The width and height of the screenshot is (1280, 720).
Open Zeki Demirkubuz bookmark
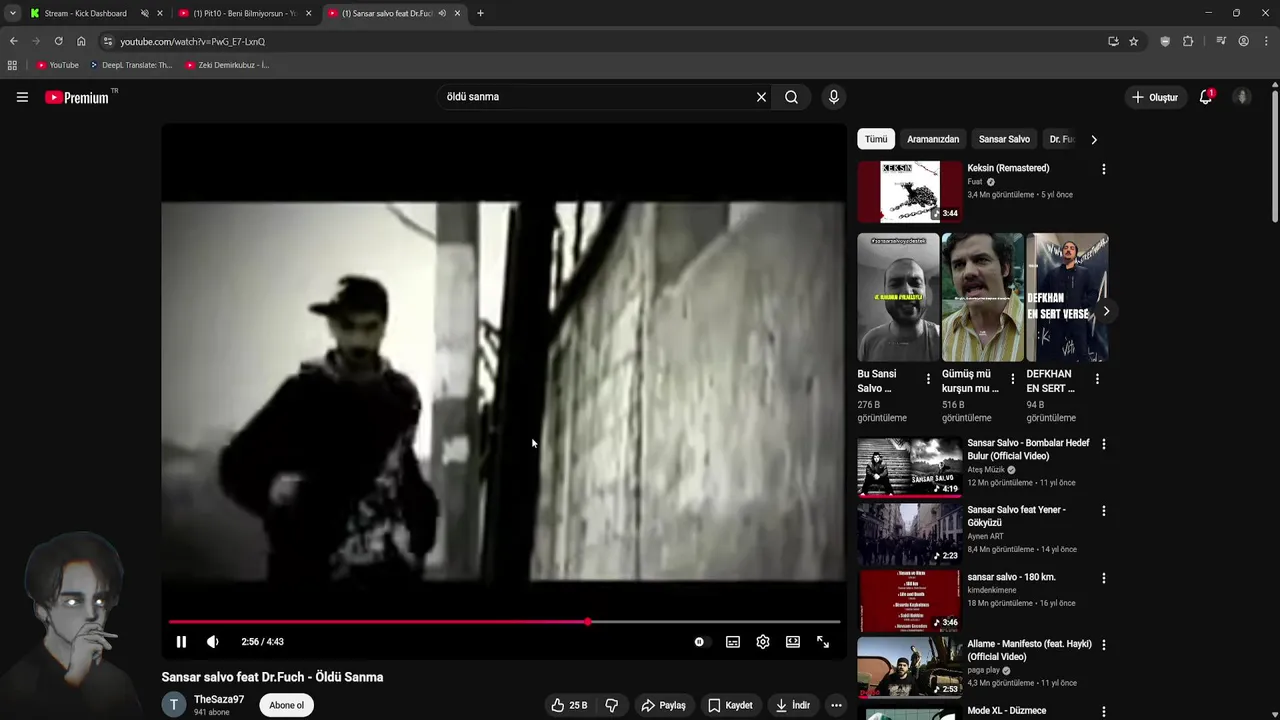pyautogui.click(x=227, y=65)
